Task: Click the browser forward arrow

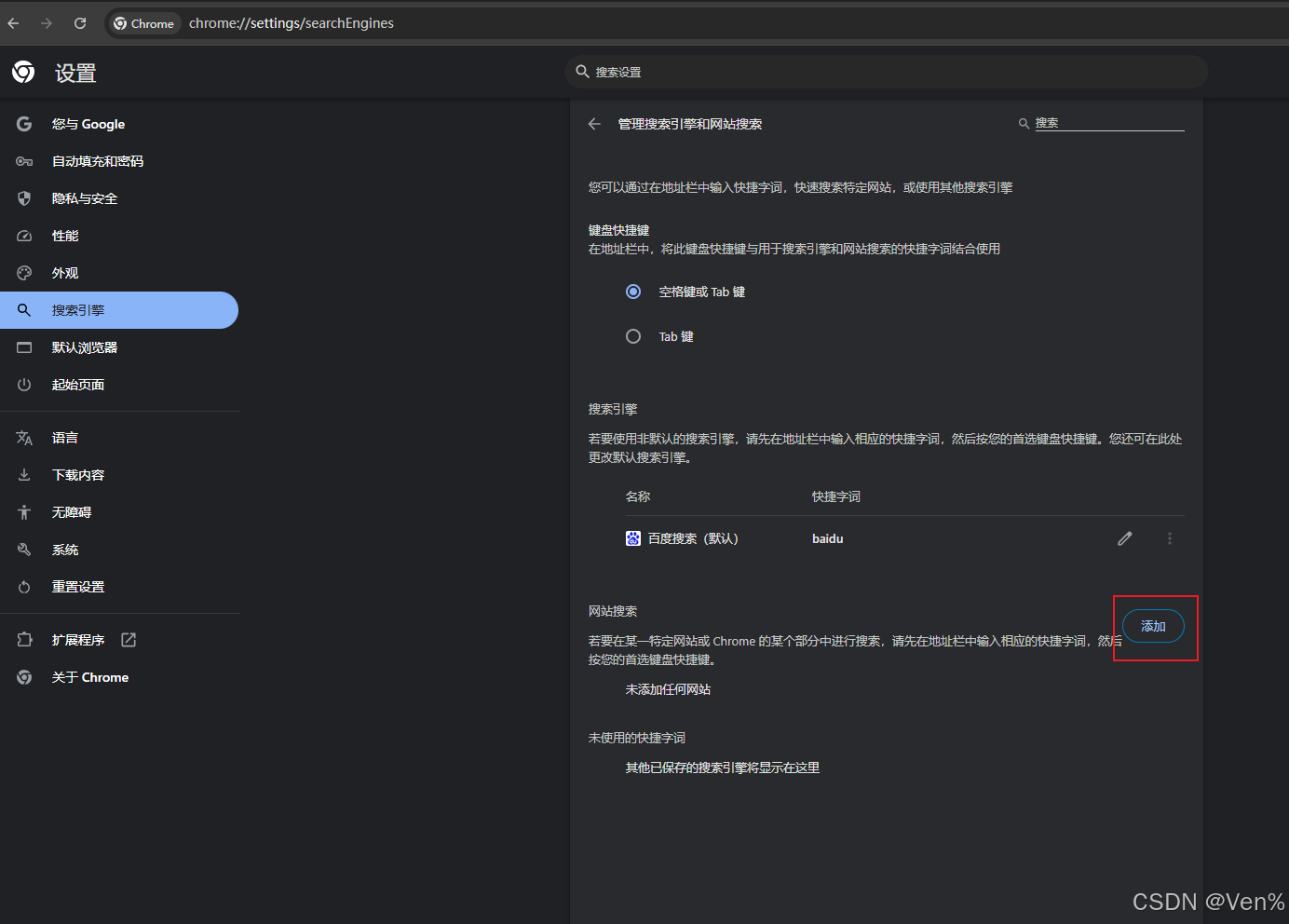Action: (47, 23)
